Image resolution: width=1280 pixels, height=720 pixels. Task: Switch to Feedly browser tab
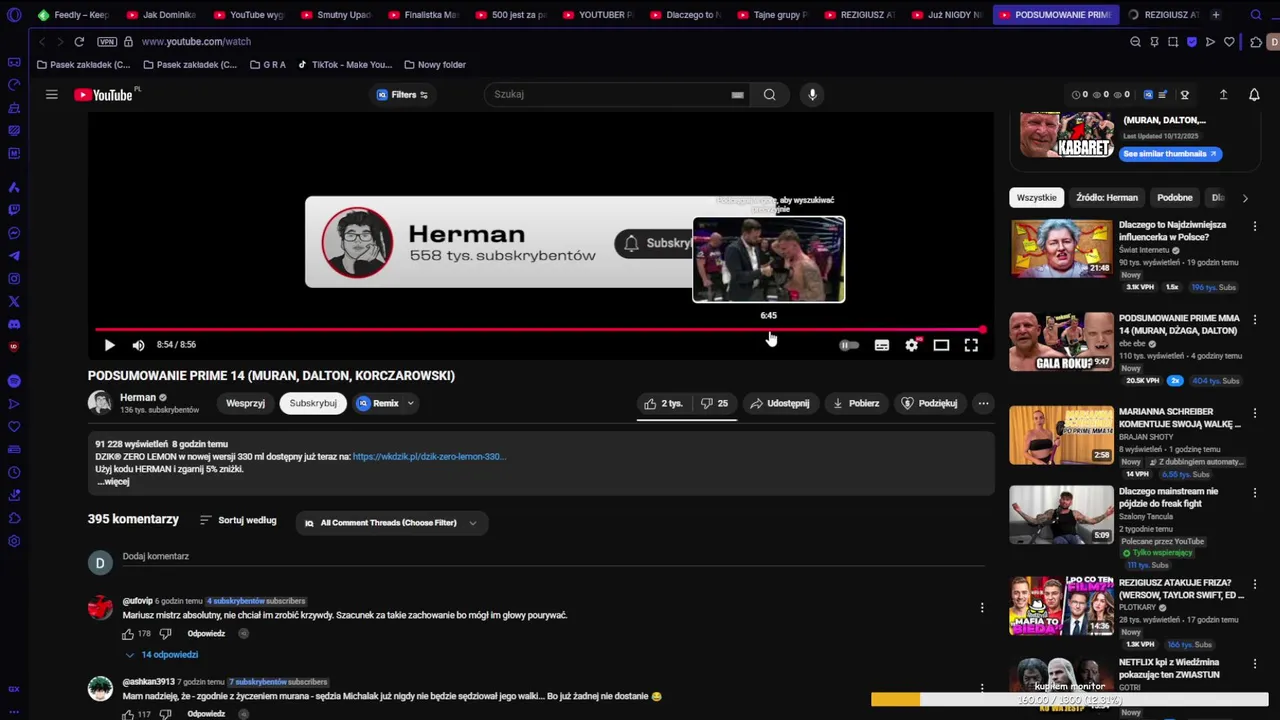coord(73,15)
